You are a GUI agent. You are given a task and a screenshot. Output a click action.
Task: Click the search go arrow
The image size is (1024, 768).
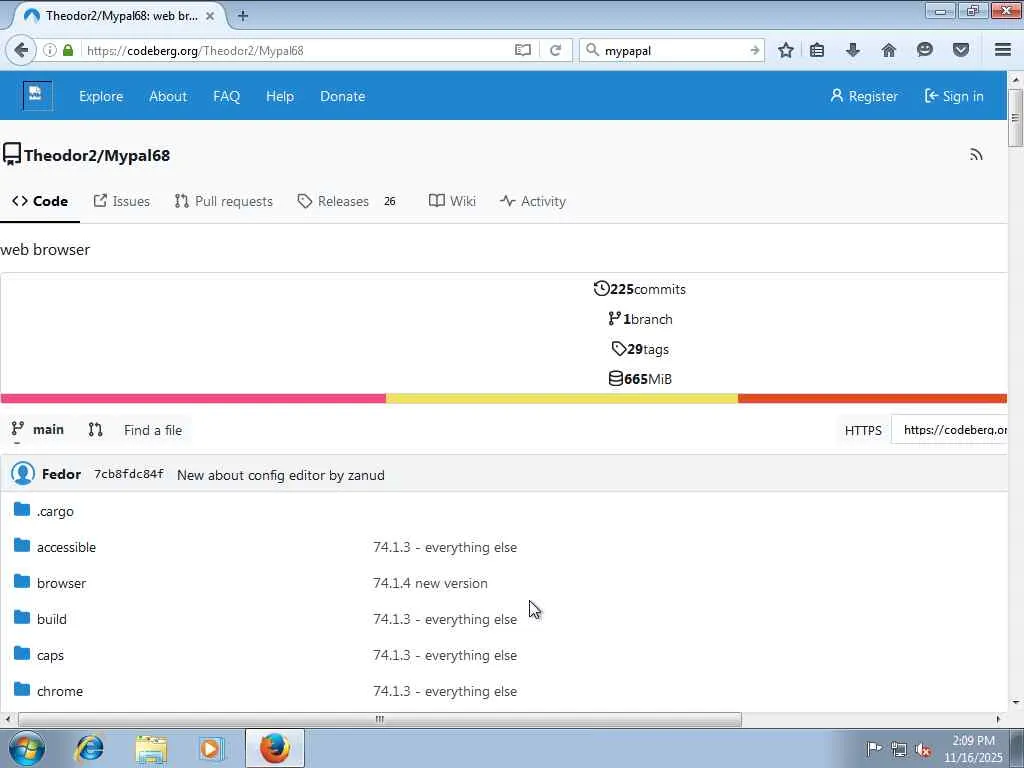754,50
